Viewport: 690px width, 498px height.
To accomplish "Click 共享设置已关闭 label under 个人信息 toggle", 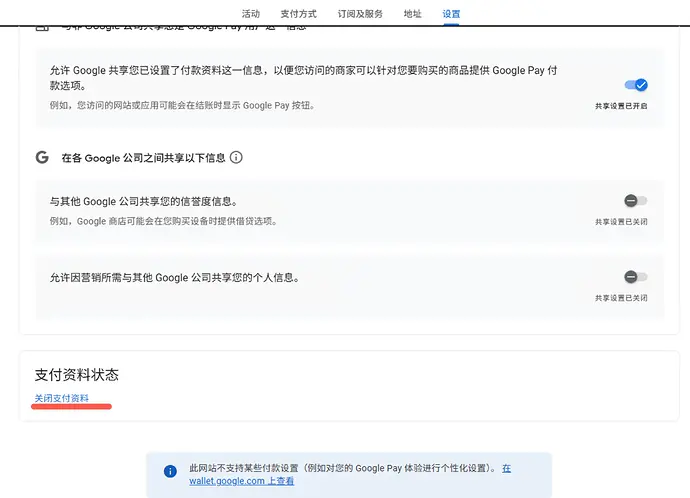I will (x=621, y=298).
